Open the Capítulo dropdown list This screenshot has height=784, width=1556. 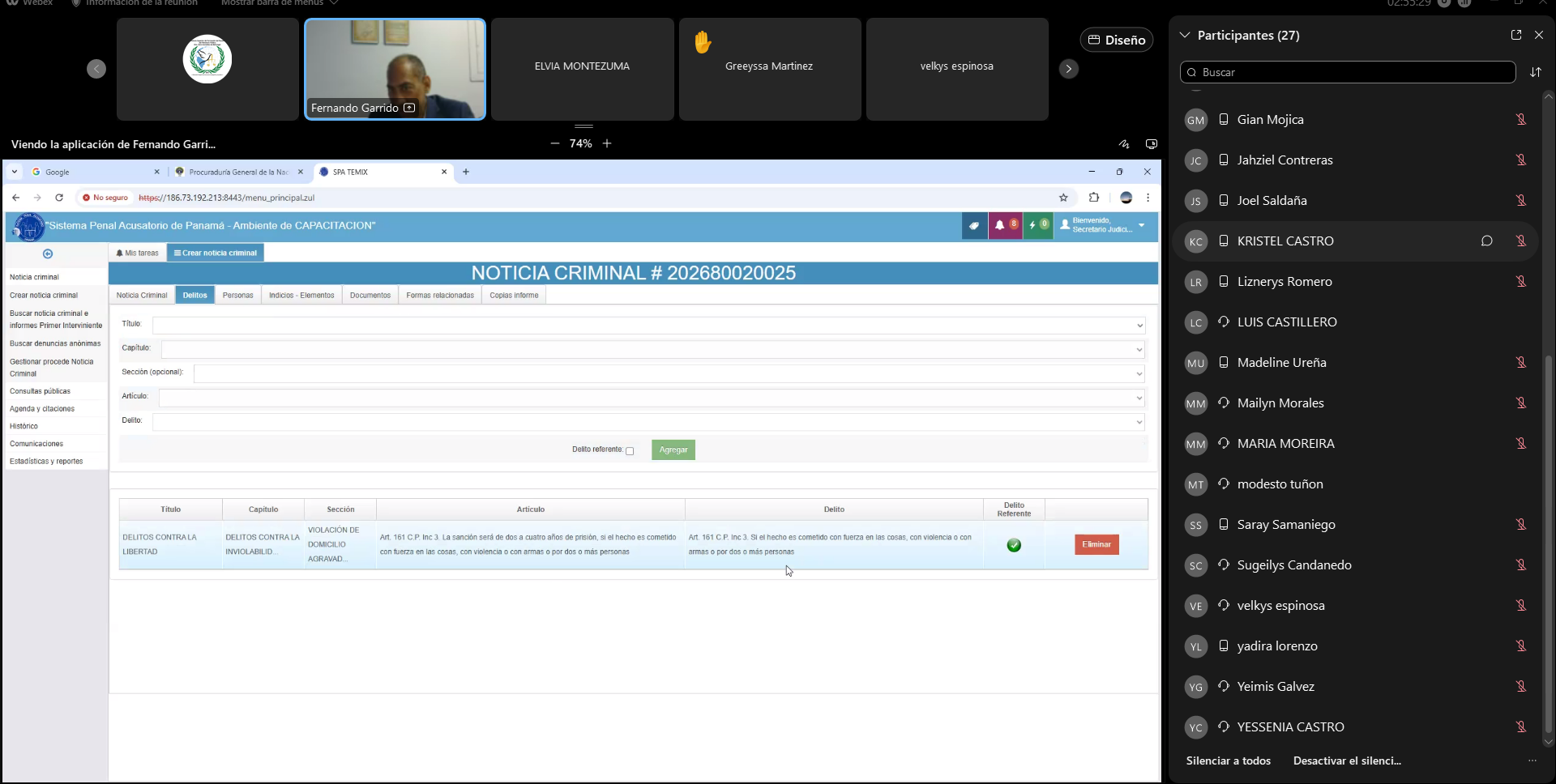(x=1139, y=350)
